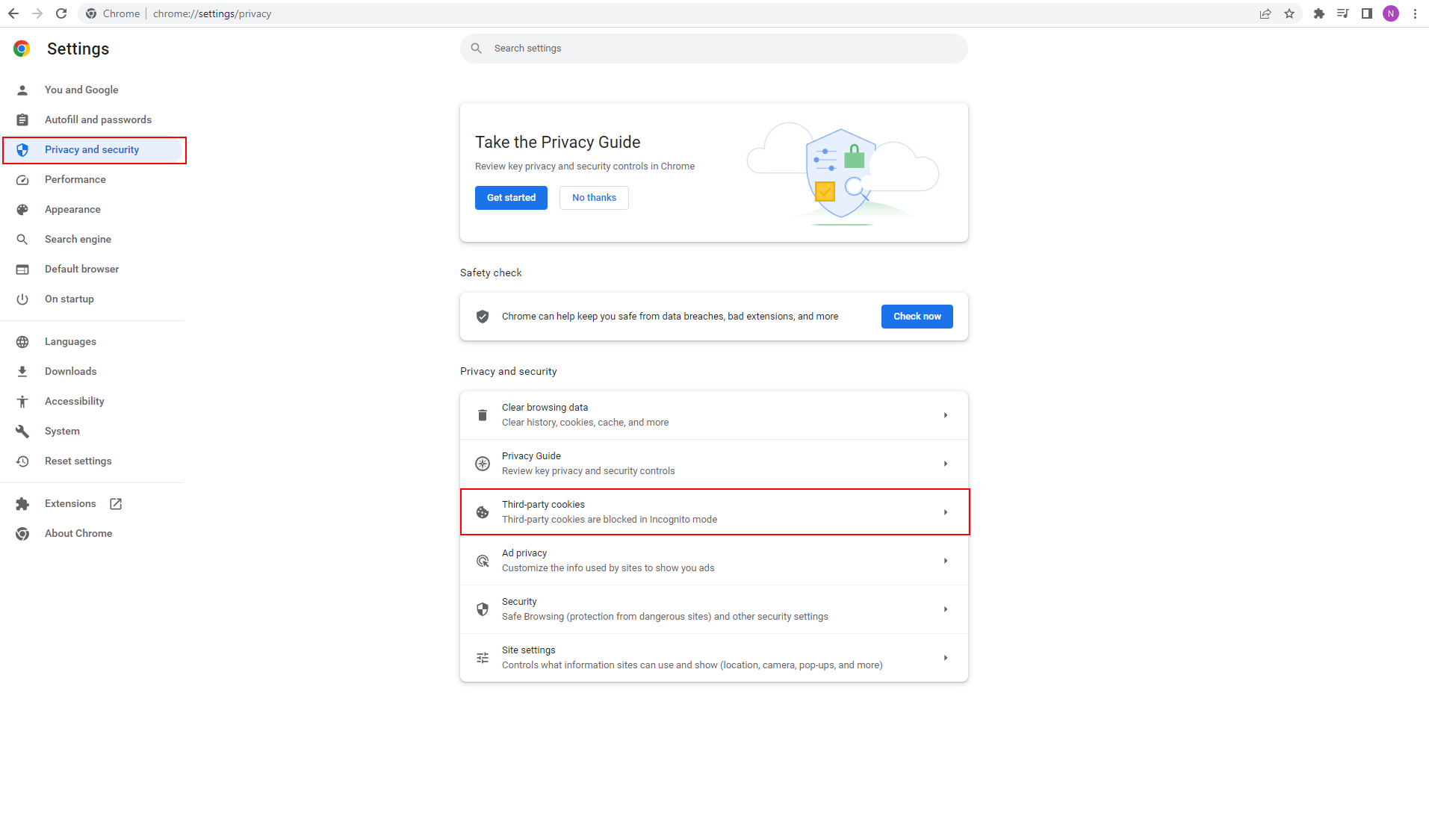Open the Appearance settings section

pyautogui.click(x=72, y=209)
